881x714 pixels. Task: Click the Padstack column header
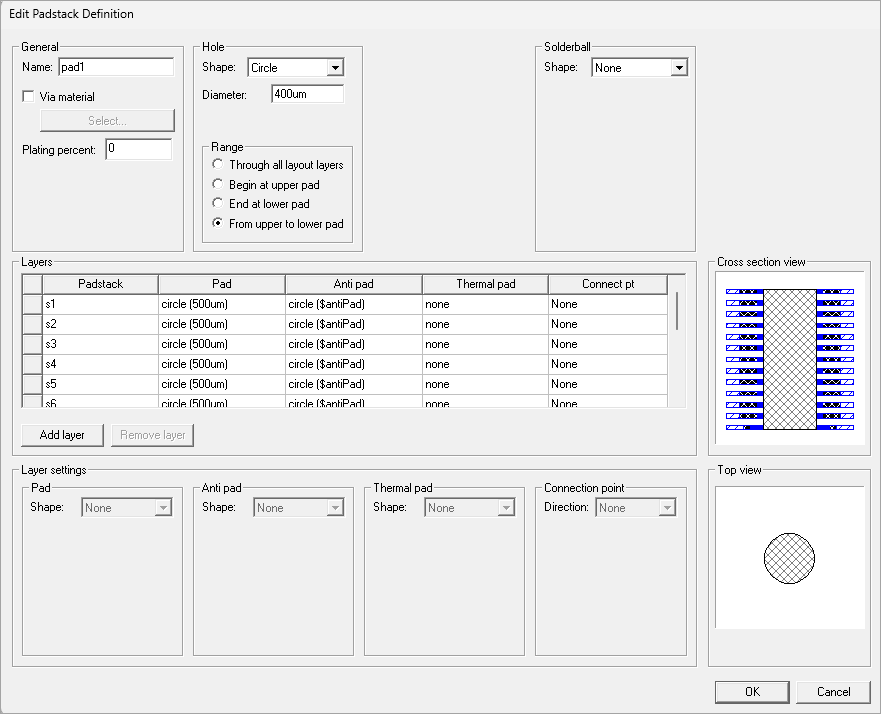[x=101, y=284]
